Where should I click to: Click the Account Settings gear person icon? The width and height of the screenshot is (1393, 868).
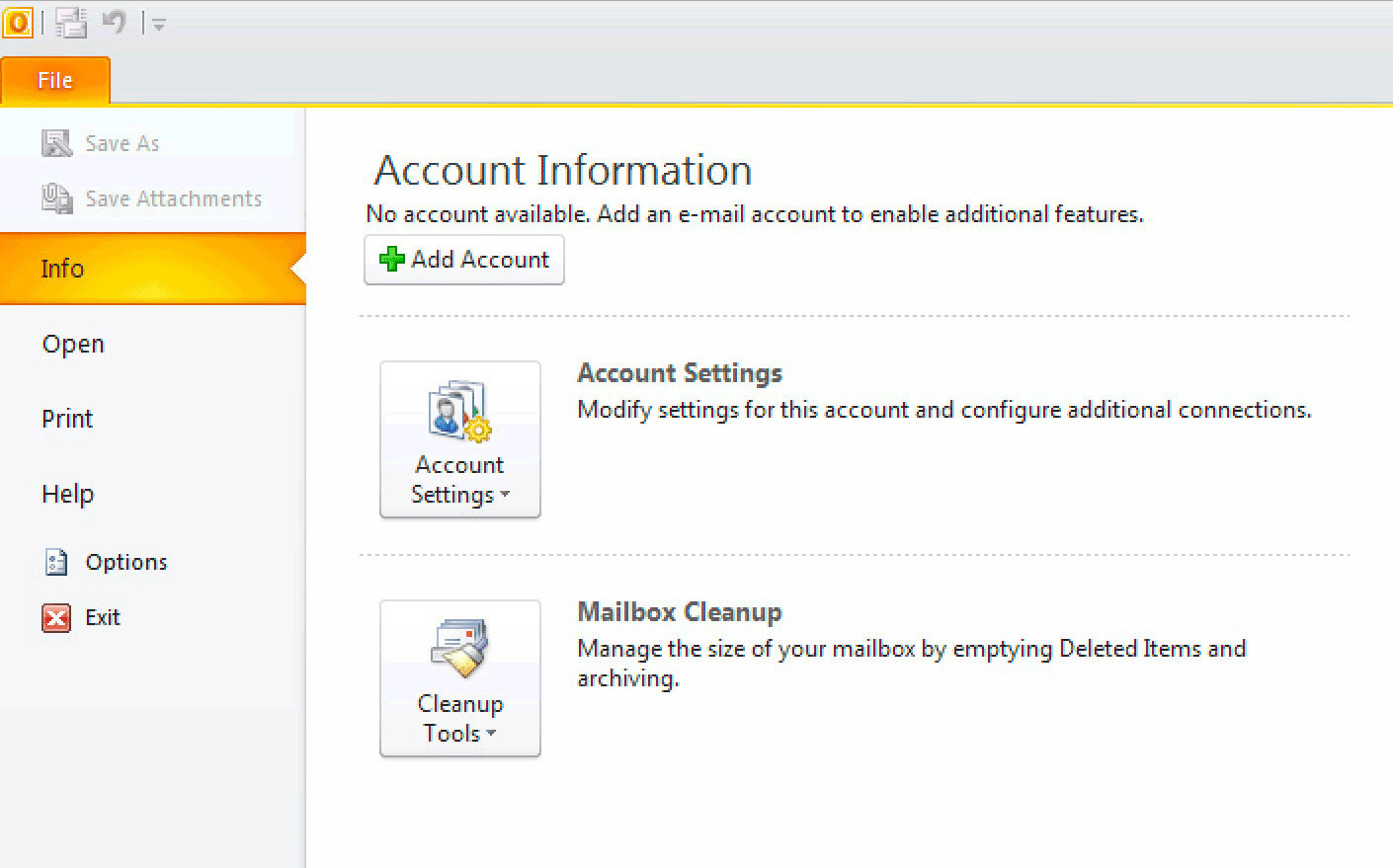click(x=460, y=411)
